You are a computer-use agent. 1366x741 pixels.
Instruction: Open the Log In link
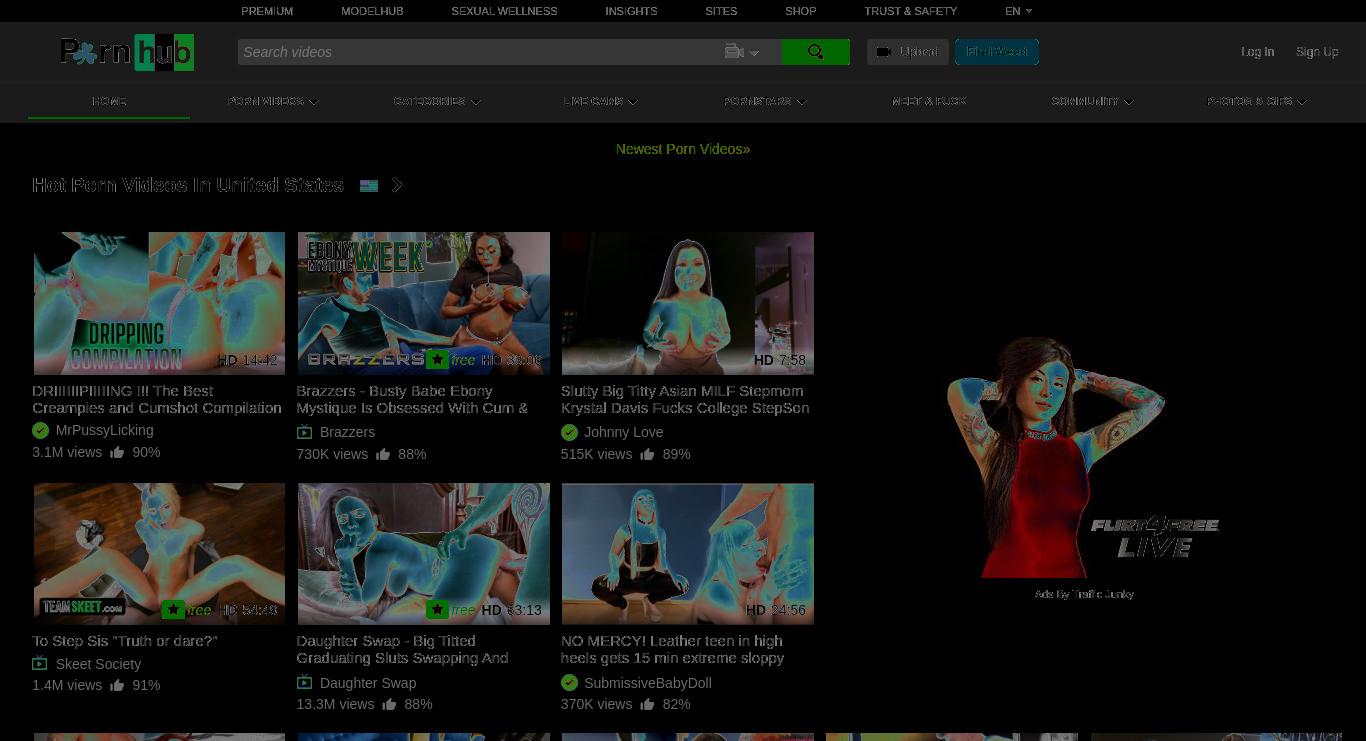pos(1257,52)
